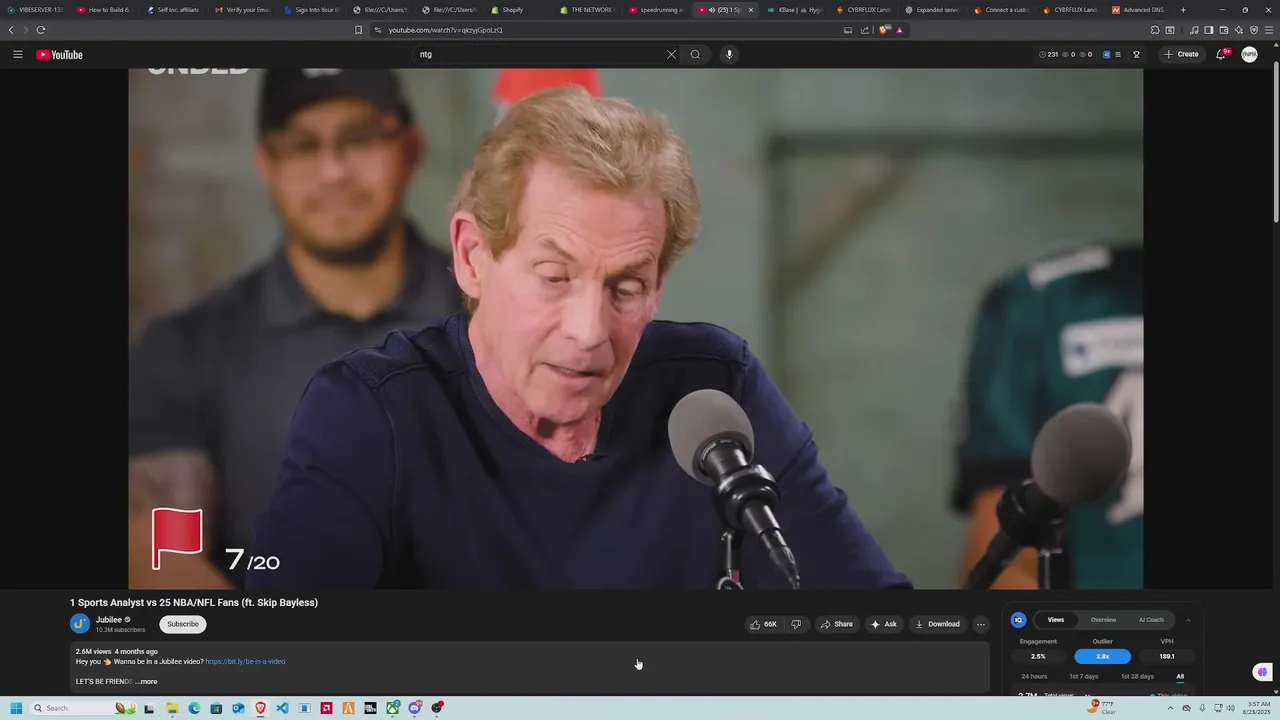Go to the YouTube home logo

point(59,55)
